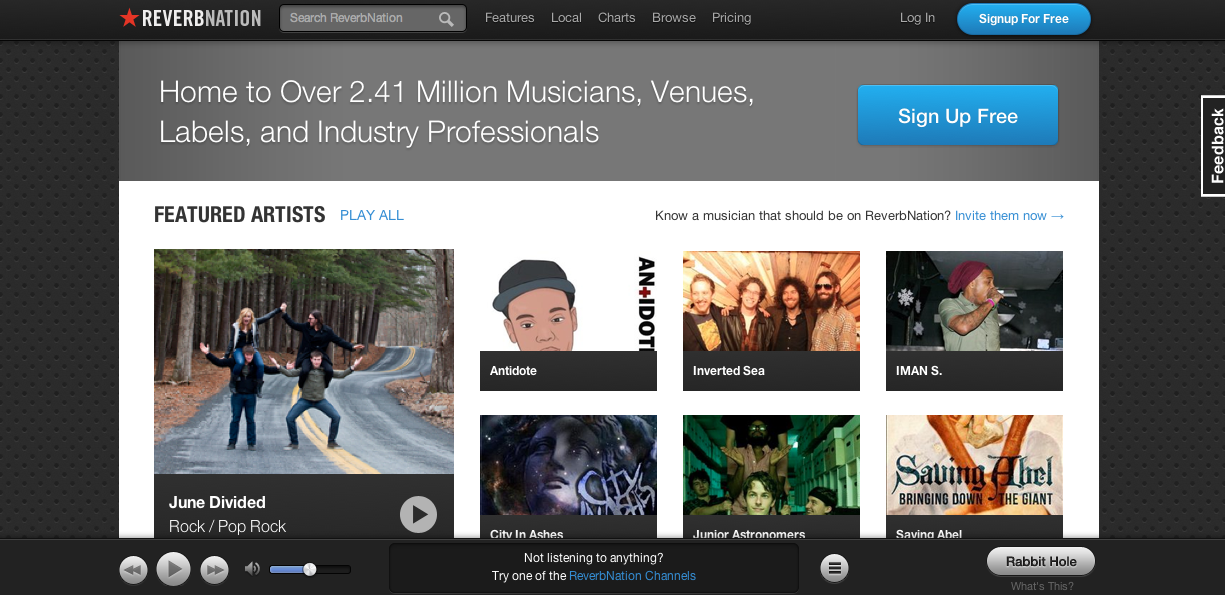Viewport: 1225px width, 595px height.
Task: Play June Divided featured track
Action: (x=418, y=515)
